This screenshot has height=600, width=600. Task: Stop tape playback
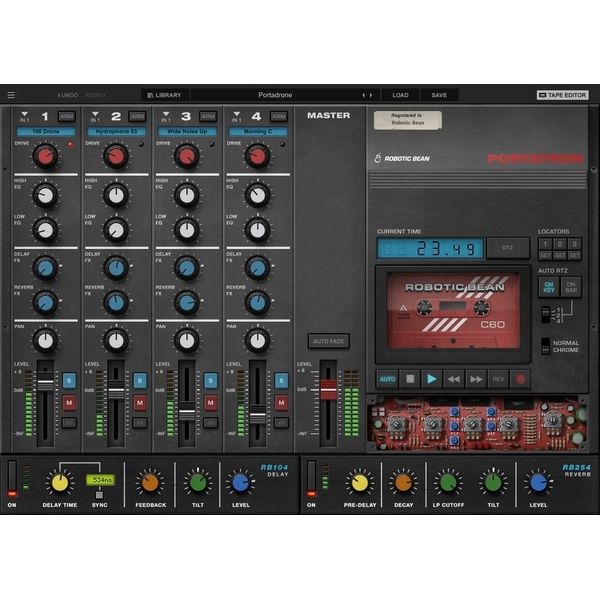pos(410,379)
